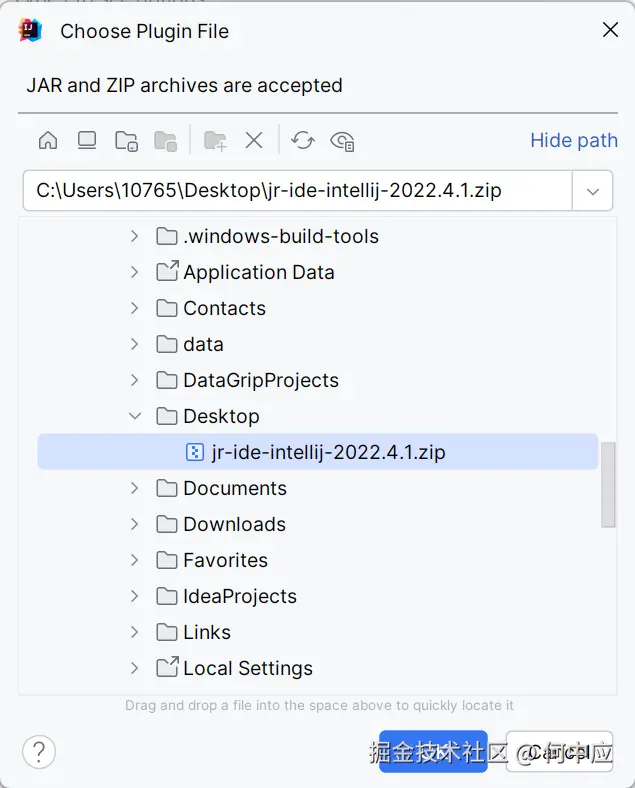The width and height of the screenshot is (635, 788).
Task: Jump to the Desktop directory icon
Action: pyautogui.click(x=87, y=141)
